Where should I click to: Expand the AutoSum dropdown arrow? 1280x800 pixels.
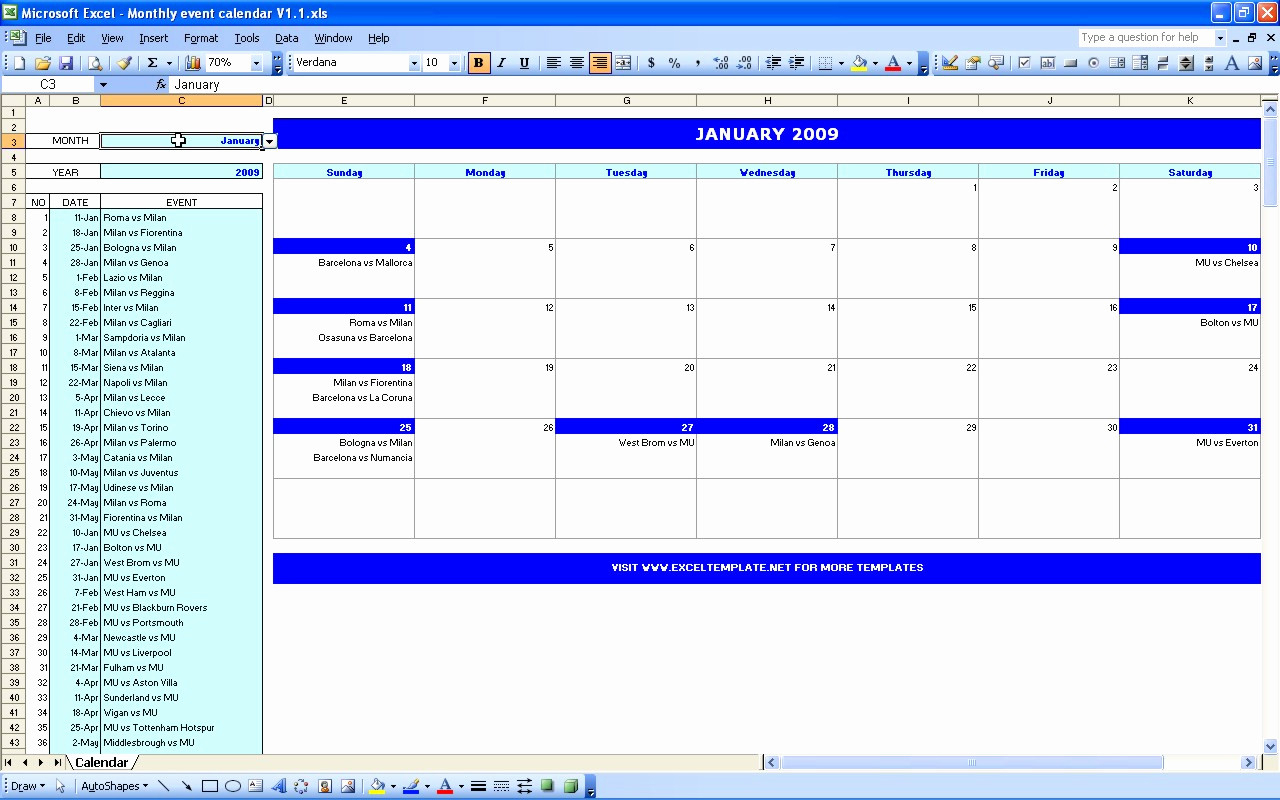point(169,63)
